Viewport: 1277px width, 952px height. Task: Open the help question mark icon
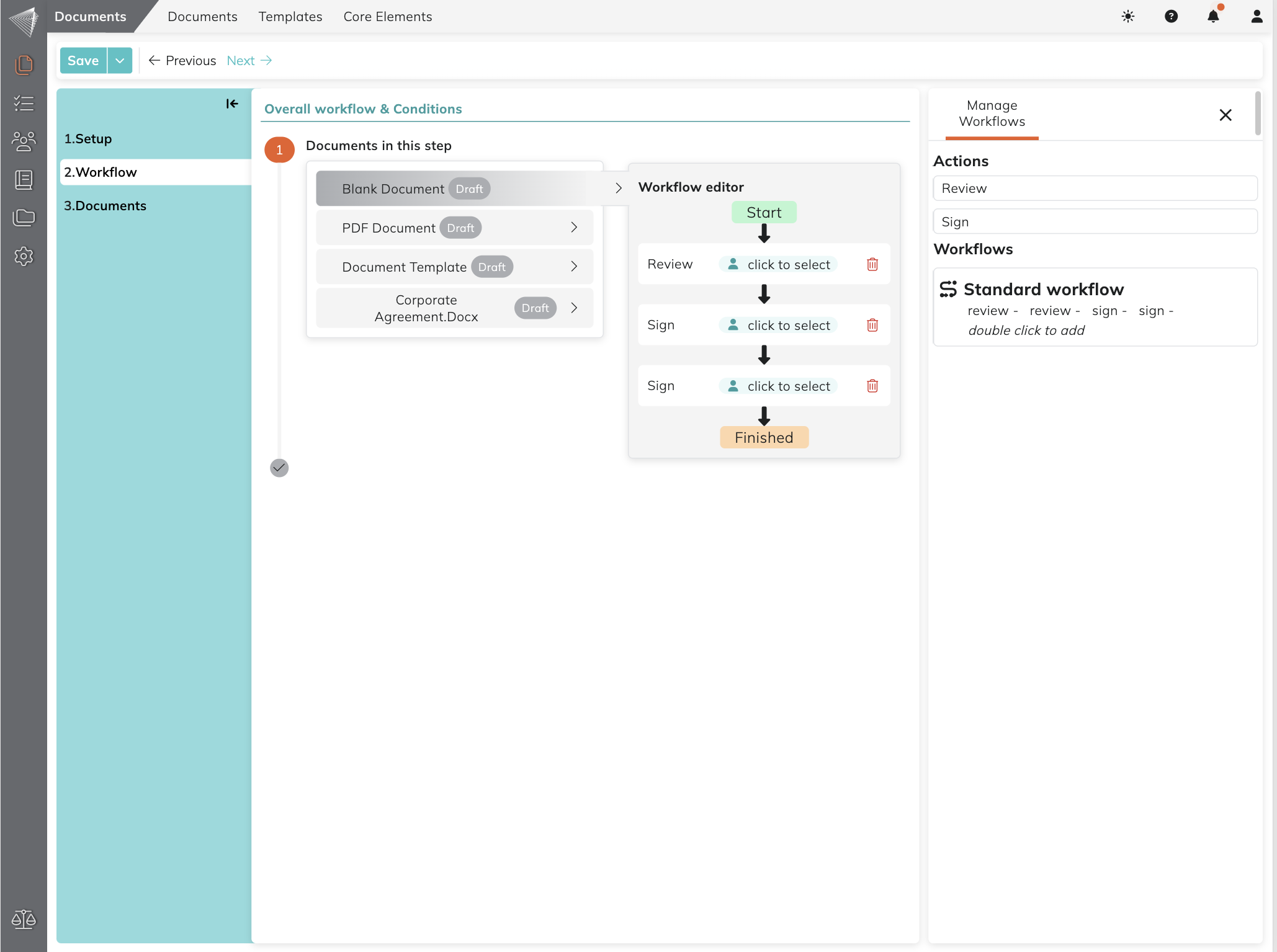pyautogui.click(x=1171, y=17)
